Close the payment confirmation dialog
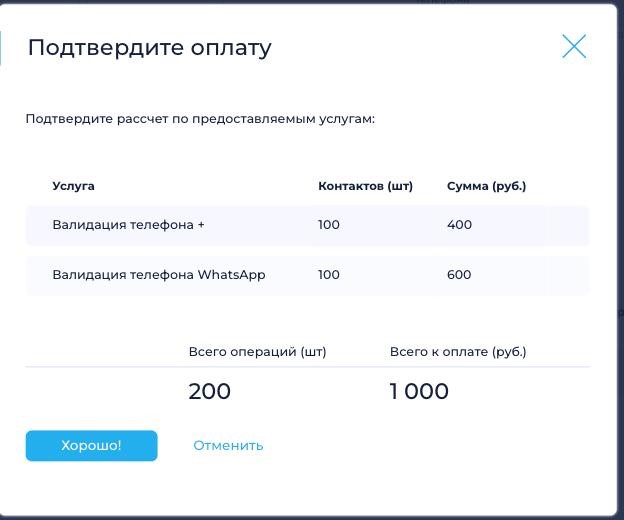Screen dimensions: 624x520 click(574, 46)
